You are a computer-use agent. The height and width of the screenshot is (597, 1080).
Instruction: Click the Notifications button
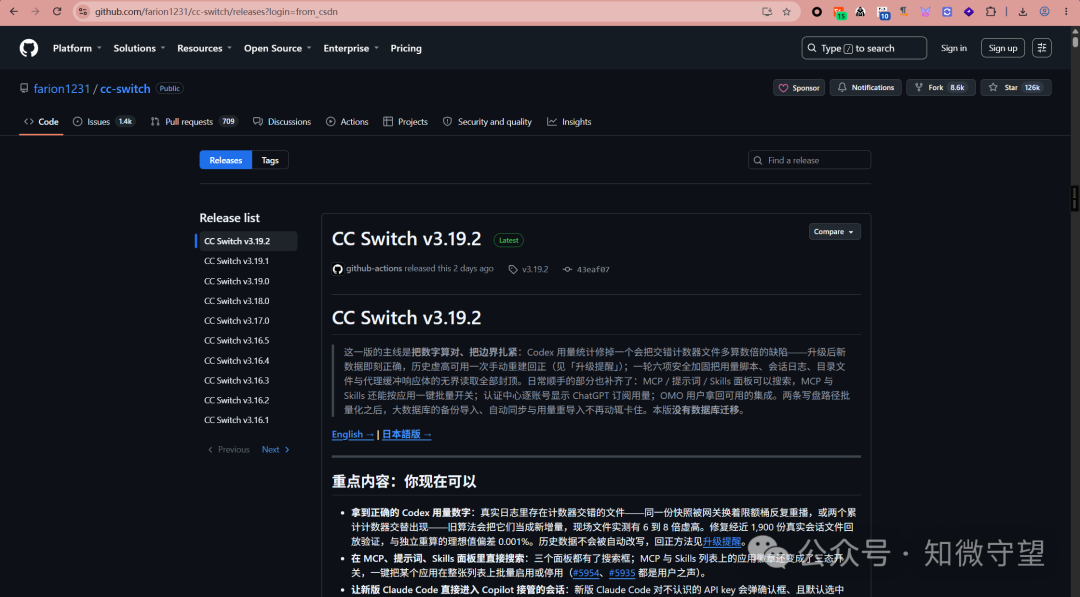(x=865, y=87)
